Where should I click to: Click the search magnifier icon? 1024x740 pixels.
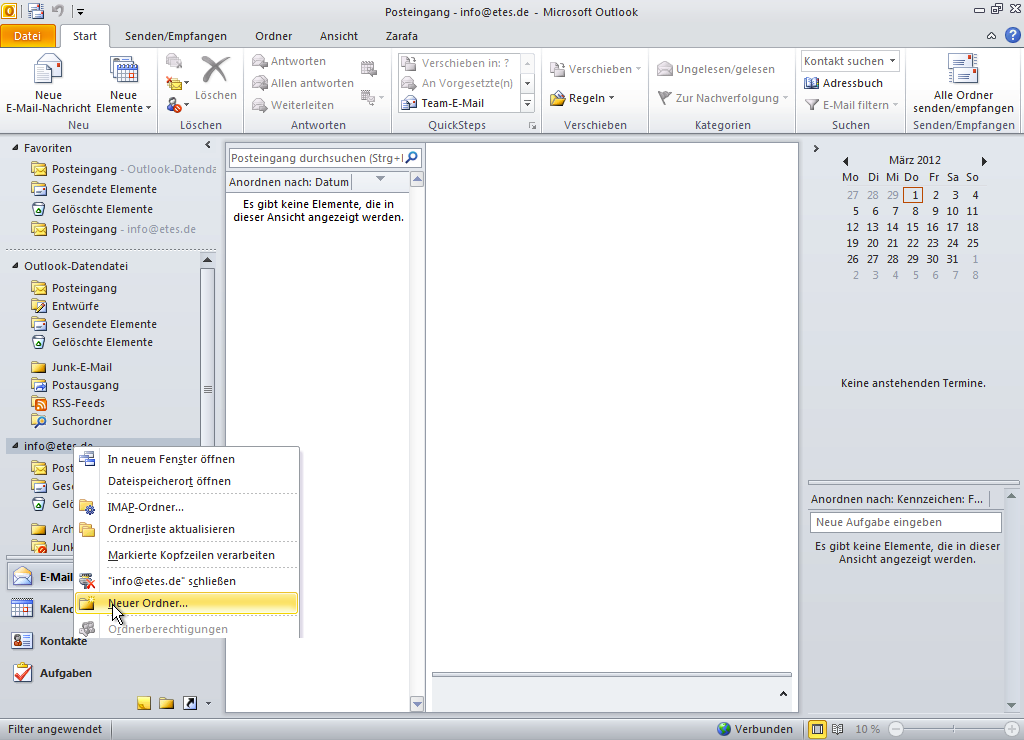(412, 158)
